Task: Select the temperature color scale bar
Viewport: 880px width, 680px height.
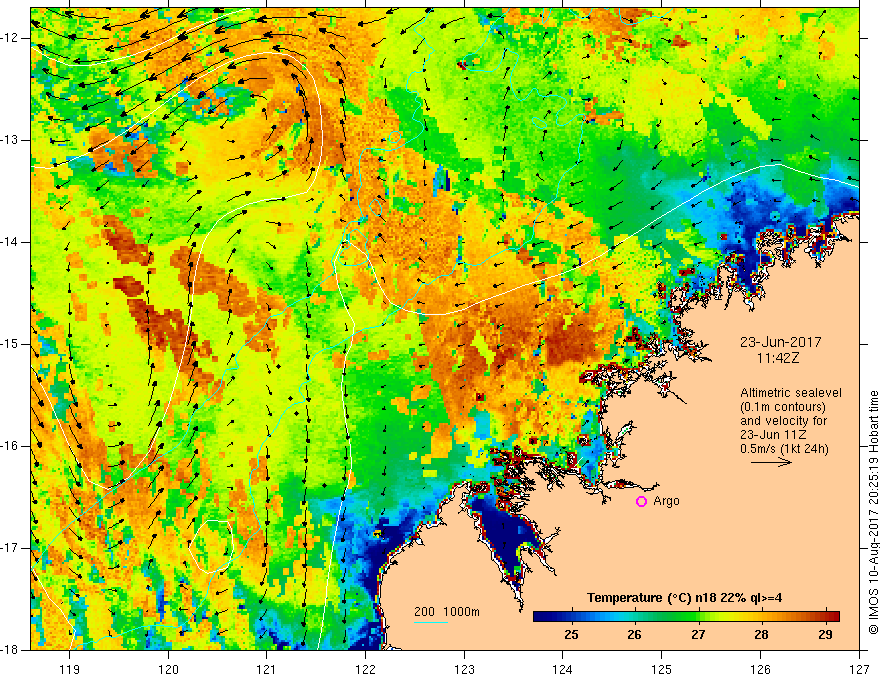Action: [686, 617]
